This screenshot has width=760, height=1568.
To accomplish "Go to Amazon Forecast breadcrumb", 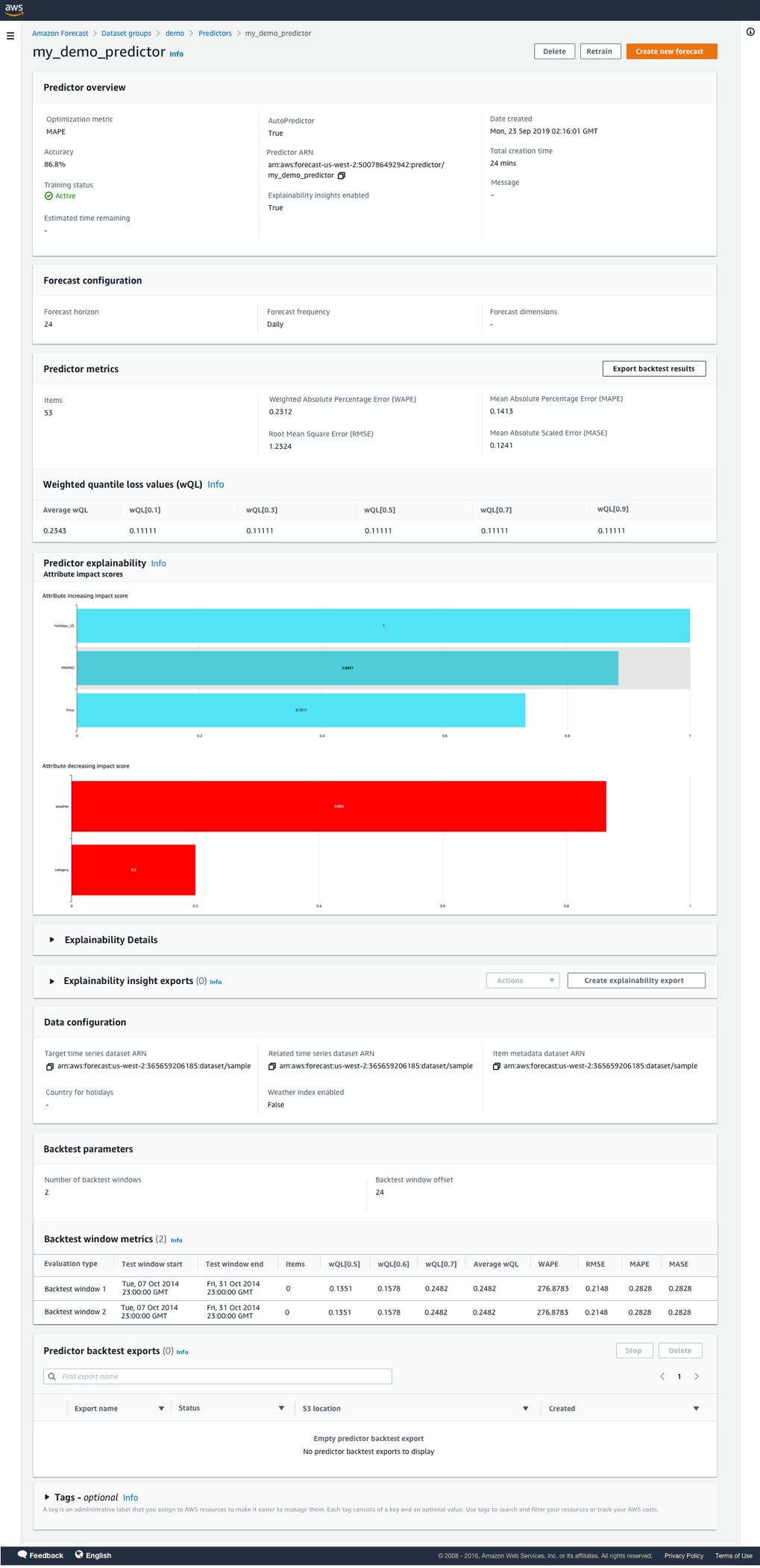I will (60, 34).
